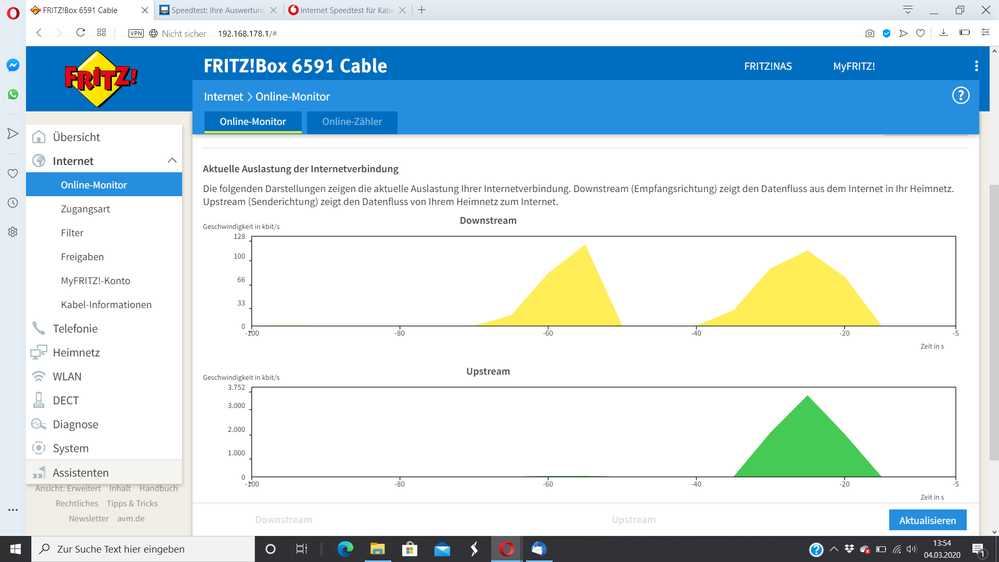Open speed dial start page grid

tap(101, 32)
